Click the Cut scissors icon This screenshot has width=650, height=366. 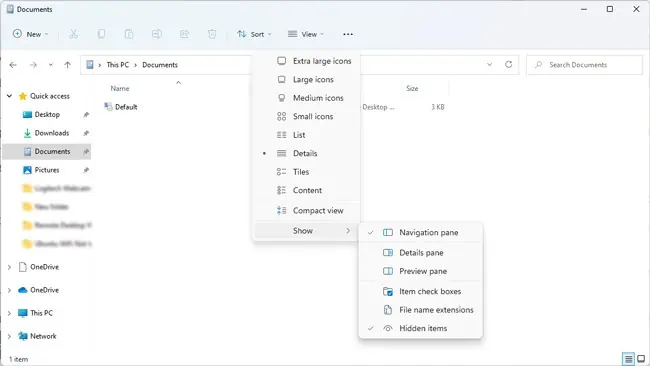point(73,34)
